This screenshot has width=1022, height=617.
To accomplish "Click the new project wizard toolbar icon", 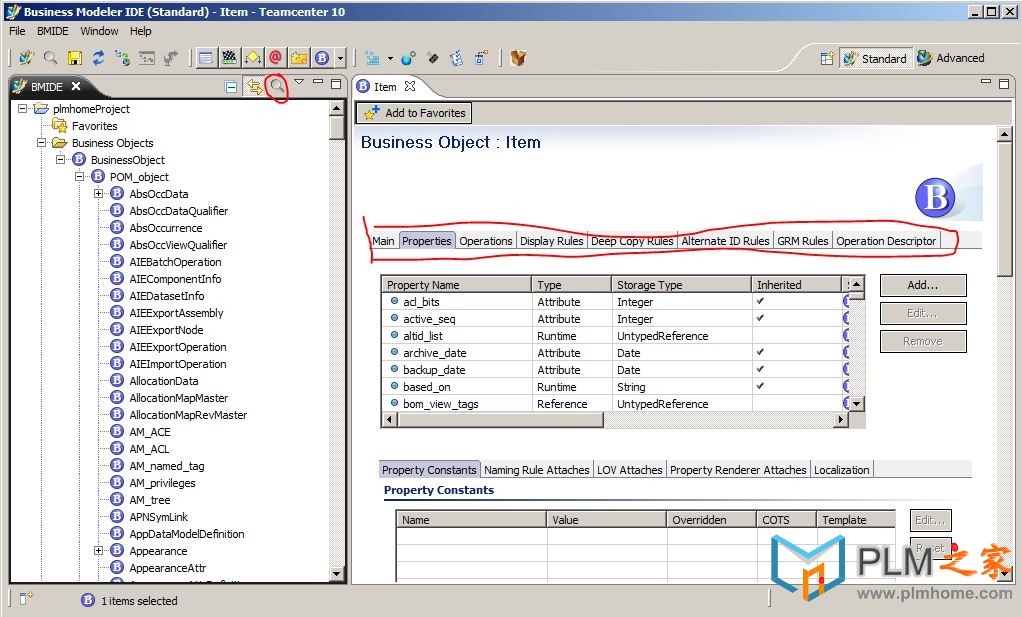I will coord(26,58).
